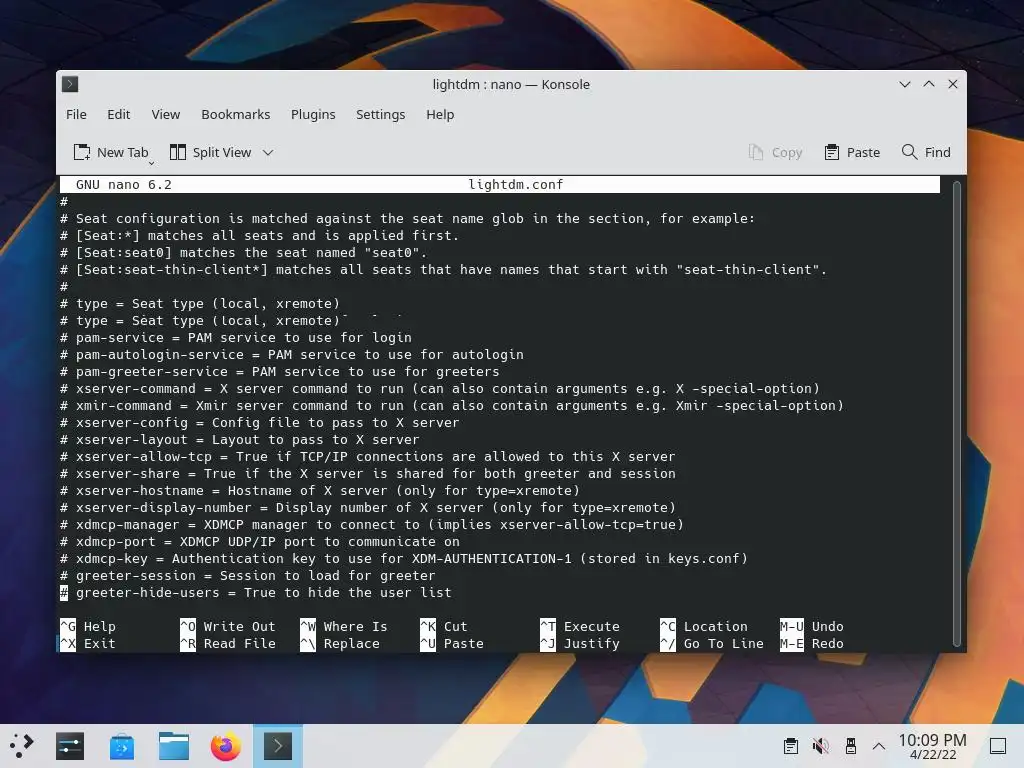Open the Bookmarks menu

coord(236,114)
